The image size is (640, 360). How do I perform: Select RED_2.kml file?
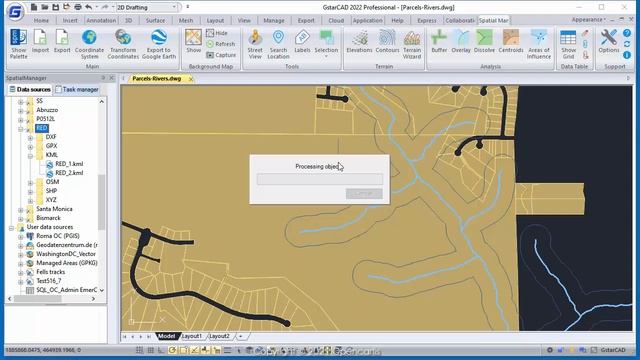[x=69, y=173]
